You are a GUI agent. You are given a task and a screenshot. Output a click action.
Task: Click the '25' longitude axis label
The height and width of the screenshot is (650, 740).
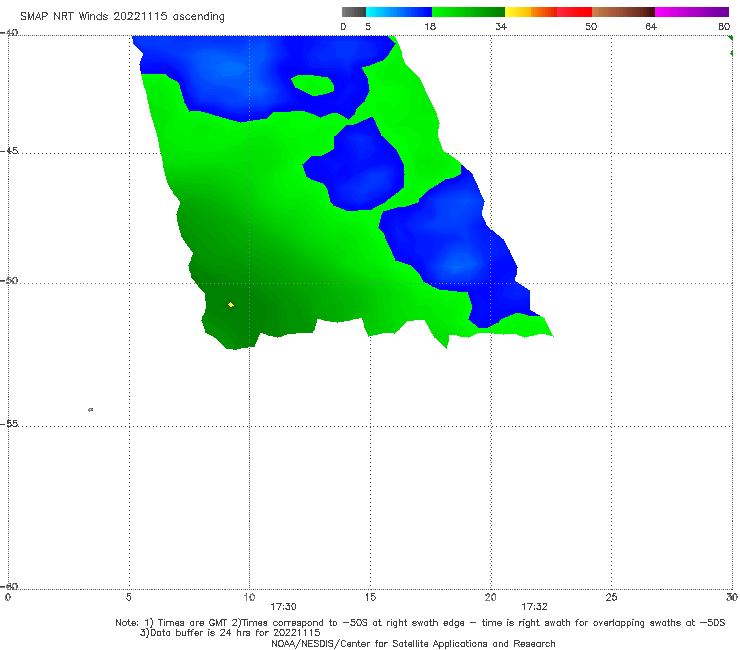coord(611,598)
